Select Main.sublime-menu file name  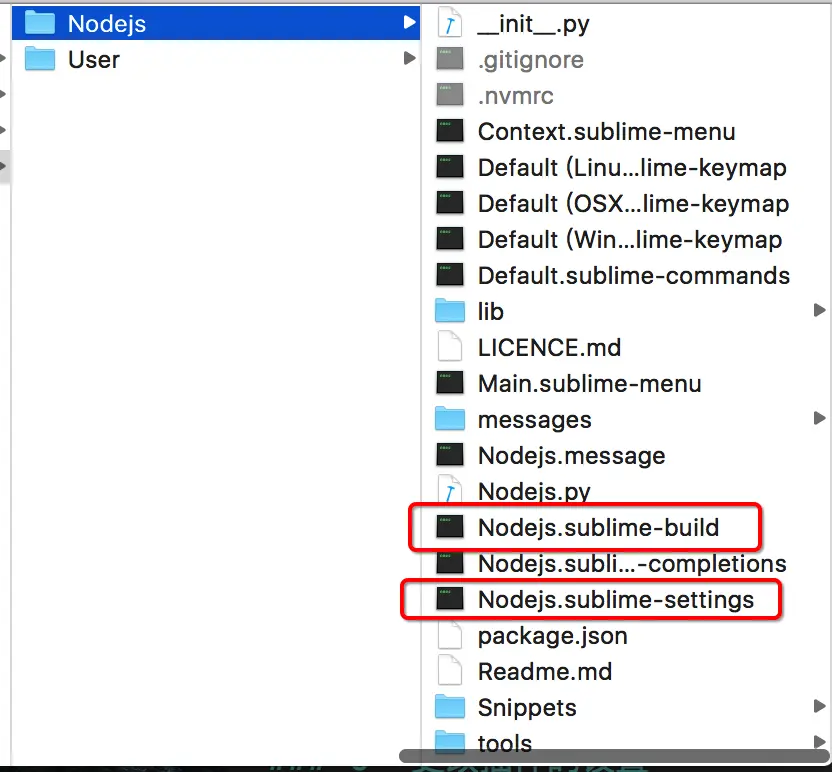coord(590,384)
